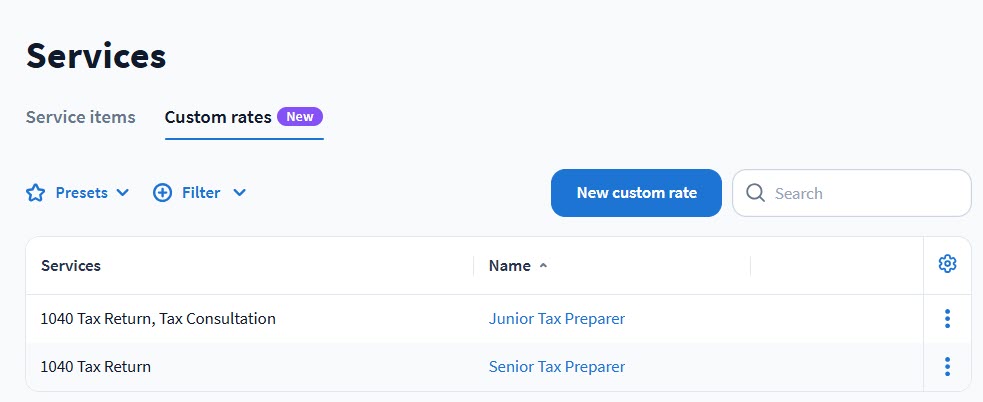The height and width of the screenshot is (402, 983).
Task: Open the Junior Tax Preparer row menu (three dots)
Action: click(947, 319)
